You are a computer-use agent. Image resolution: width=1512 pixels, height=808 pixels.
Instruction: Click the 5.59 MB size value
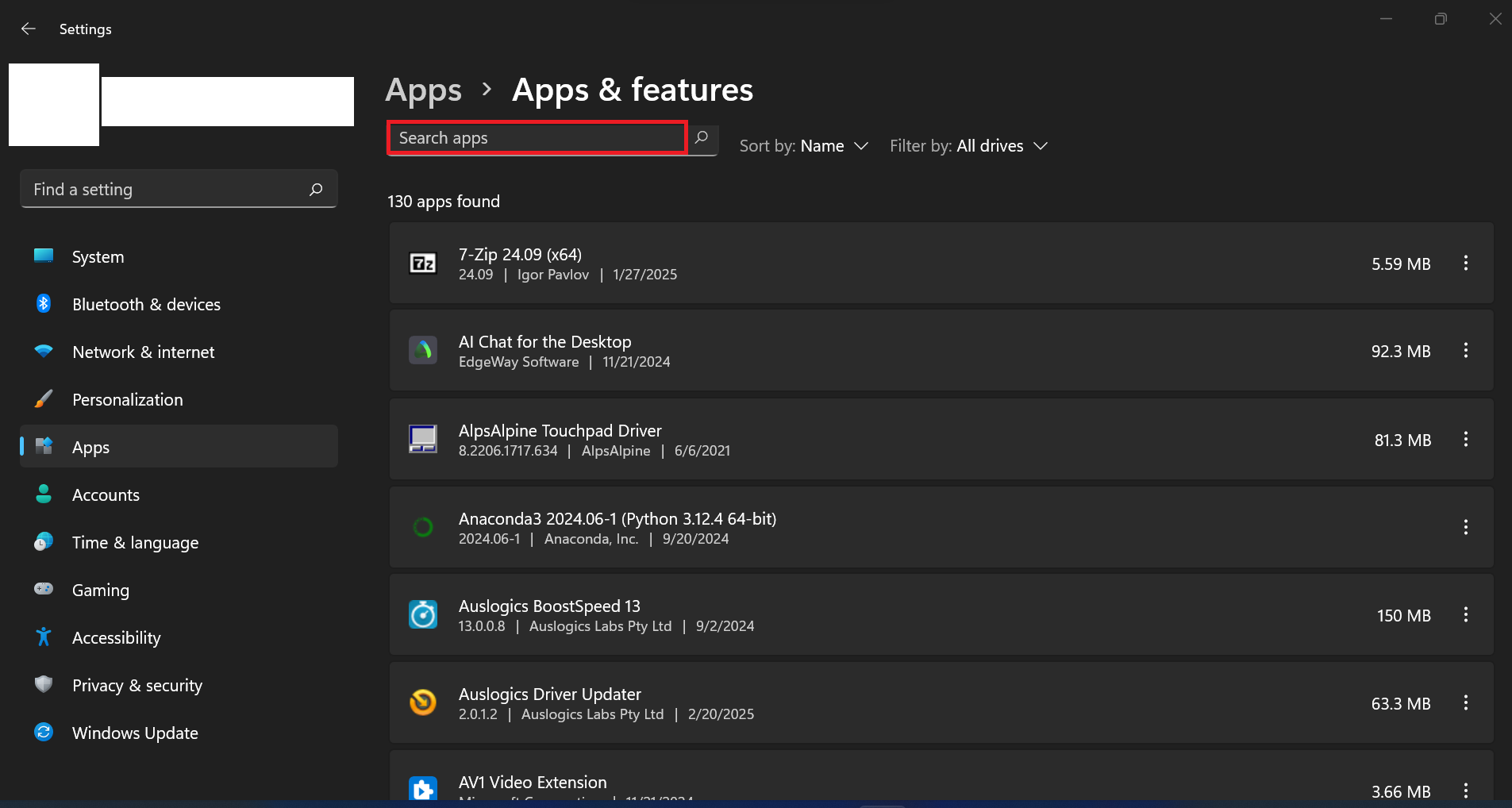1401,264
